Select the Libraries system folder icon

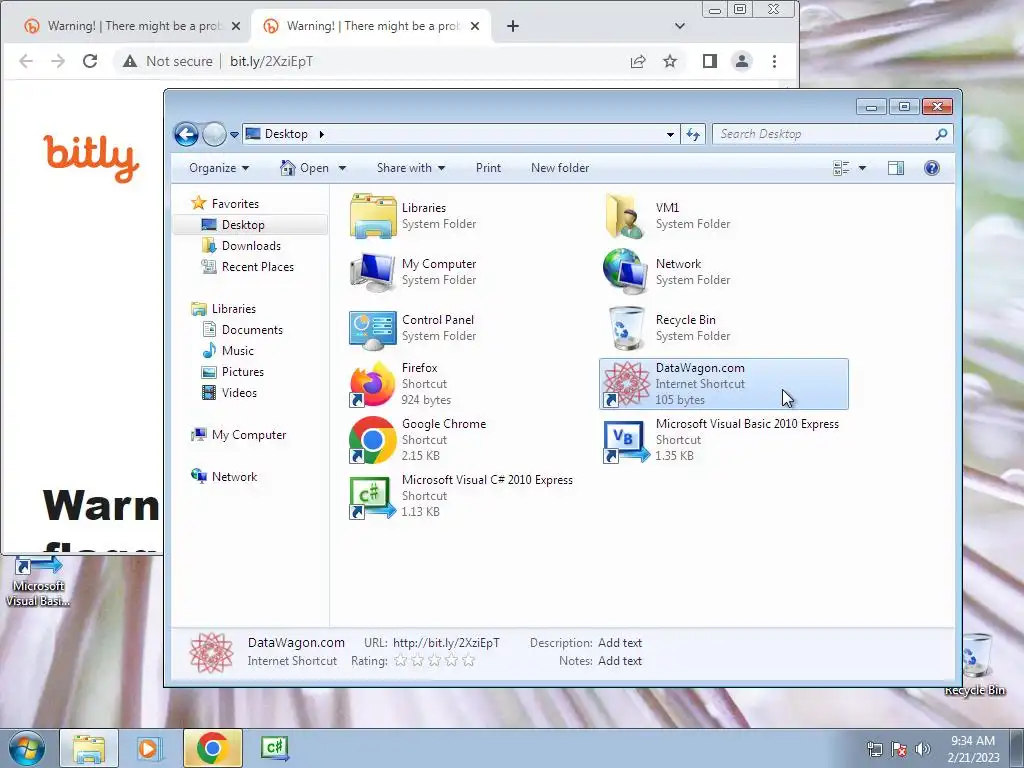373,216
